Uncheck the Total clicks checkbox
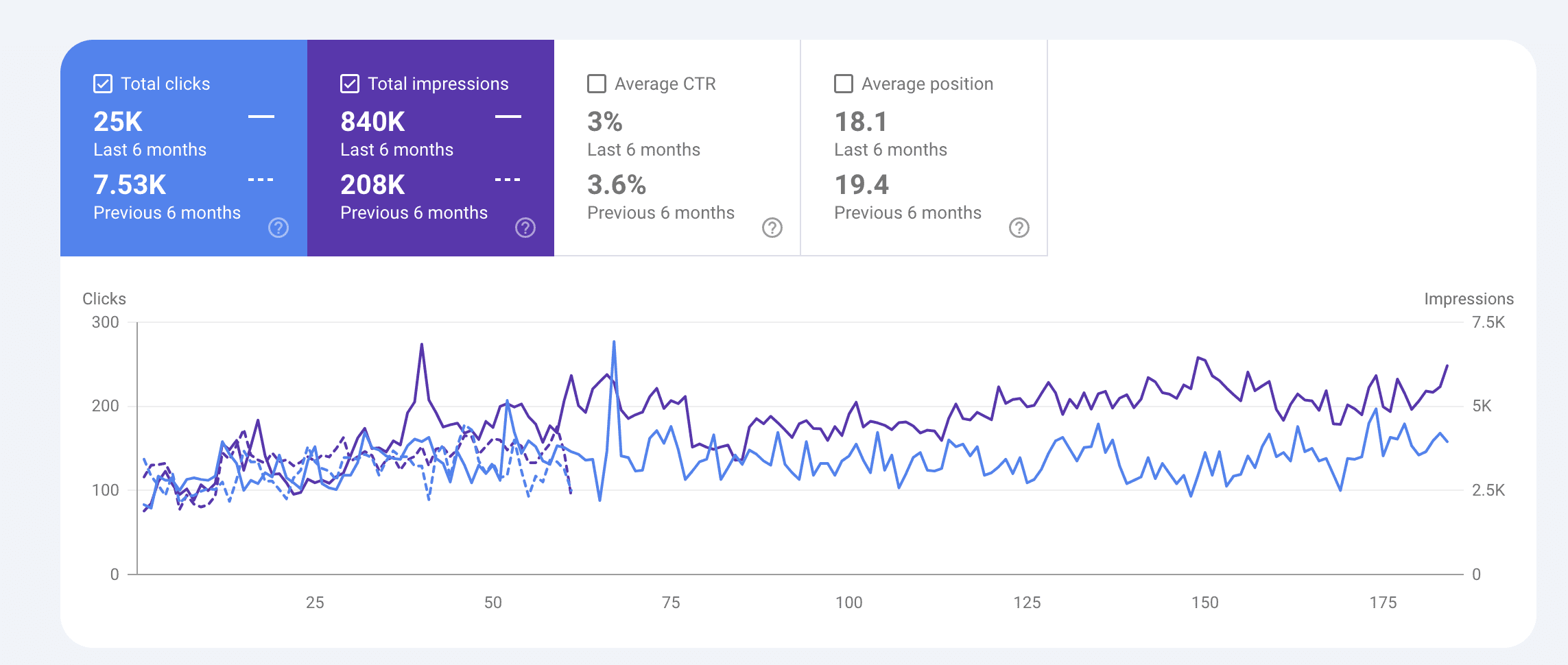 click(103, 84)
